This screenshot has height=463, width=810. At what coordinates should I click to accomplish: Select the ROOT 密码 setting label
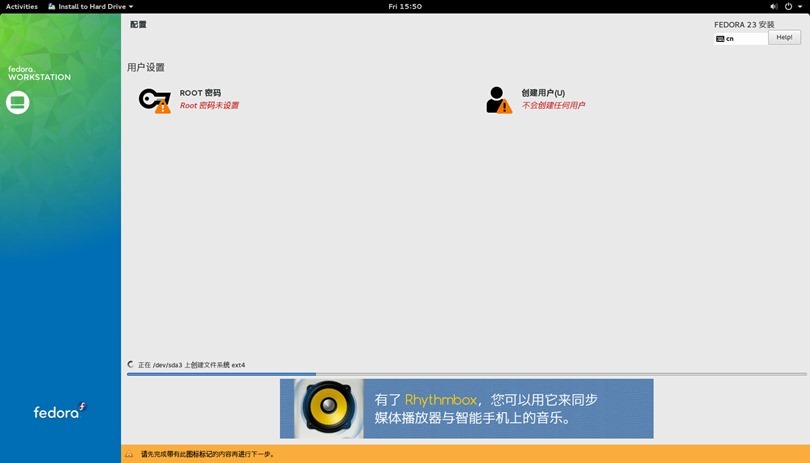(x=200, y=93)
